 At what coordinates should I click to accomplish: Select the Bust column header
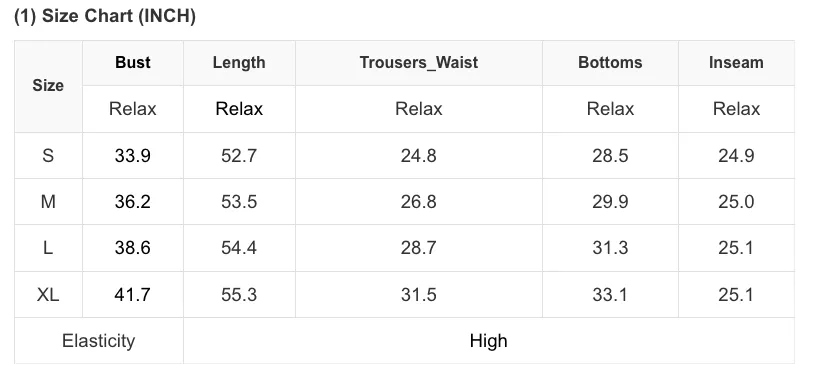(132, 62)
